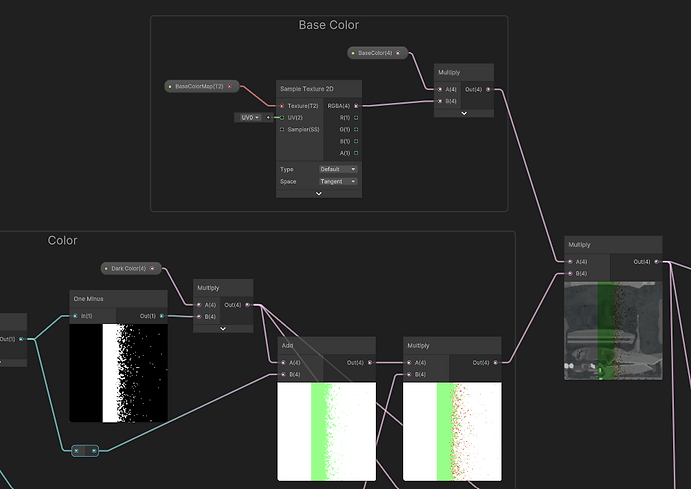Click the RGBA(4) output port
This screenshot has width=691, height=489.
356,106
